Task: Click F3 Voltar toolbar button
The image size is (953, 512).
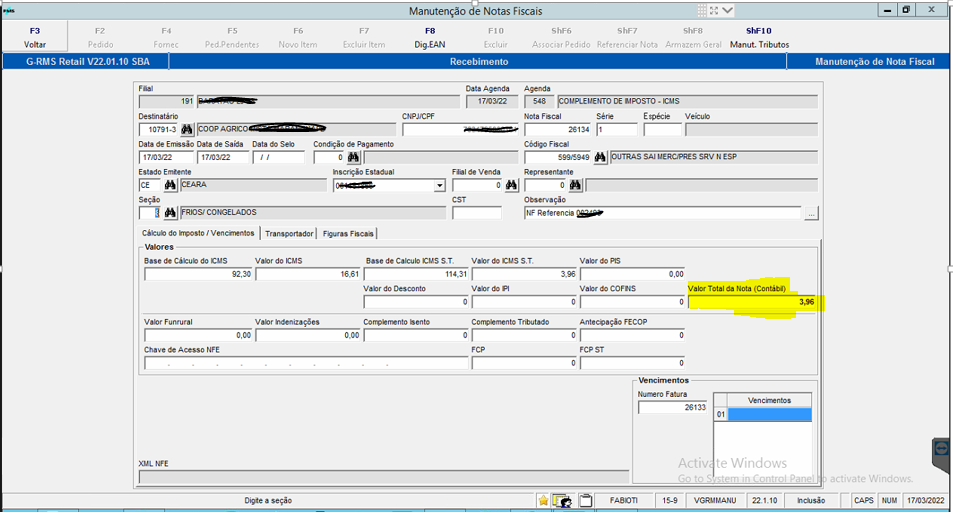Action: (35, 37)
